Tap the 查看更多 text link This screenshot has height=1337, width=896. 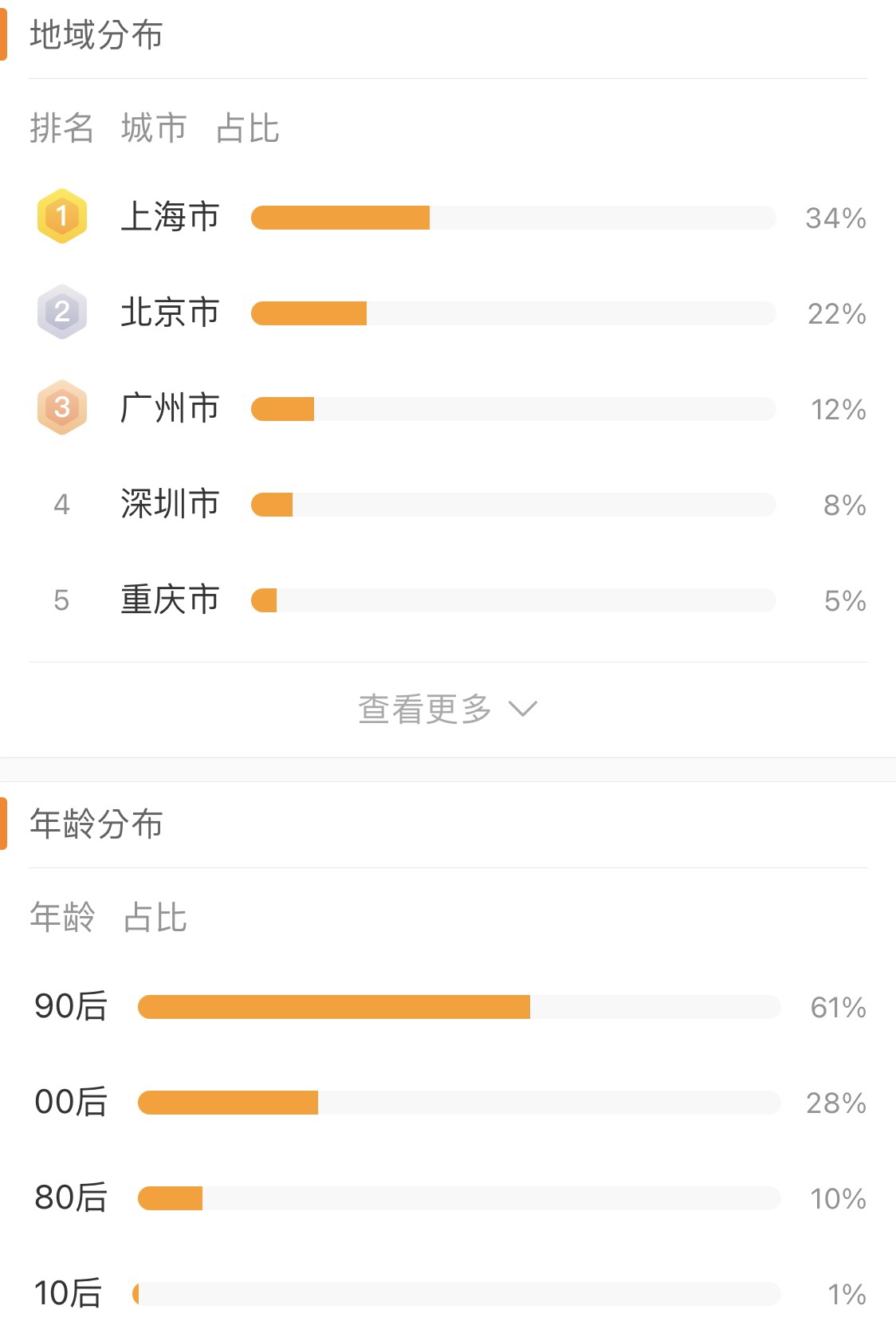(425, 709)
